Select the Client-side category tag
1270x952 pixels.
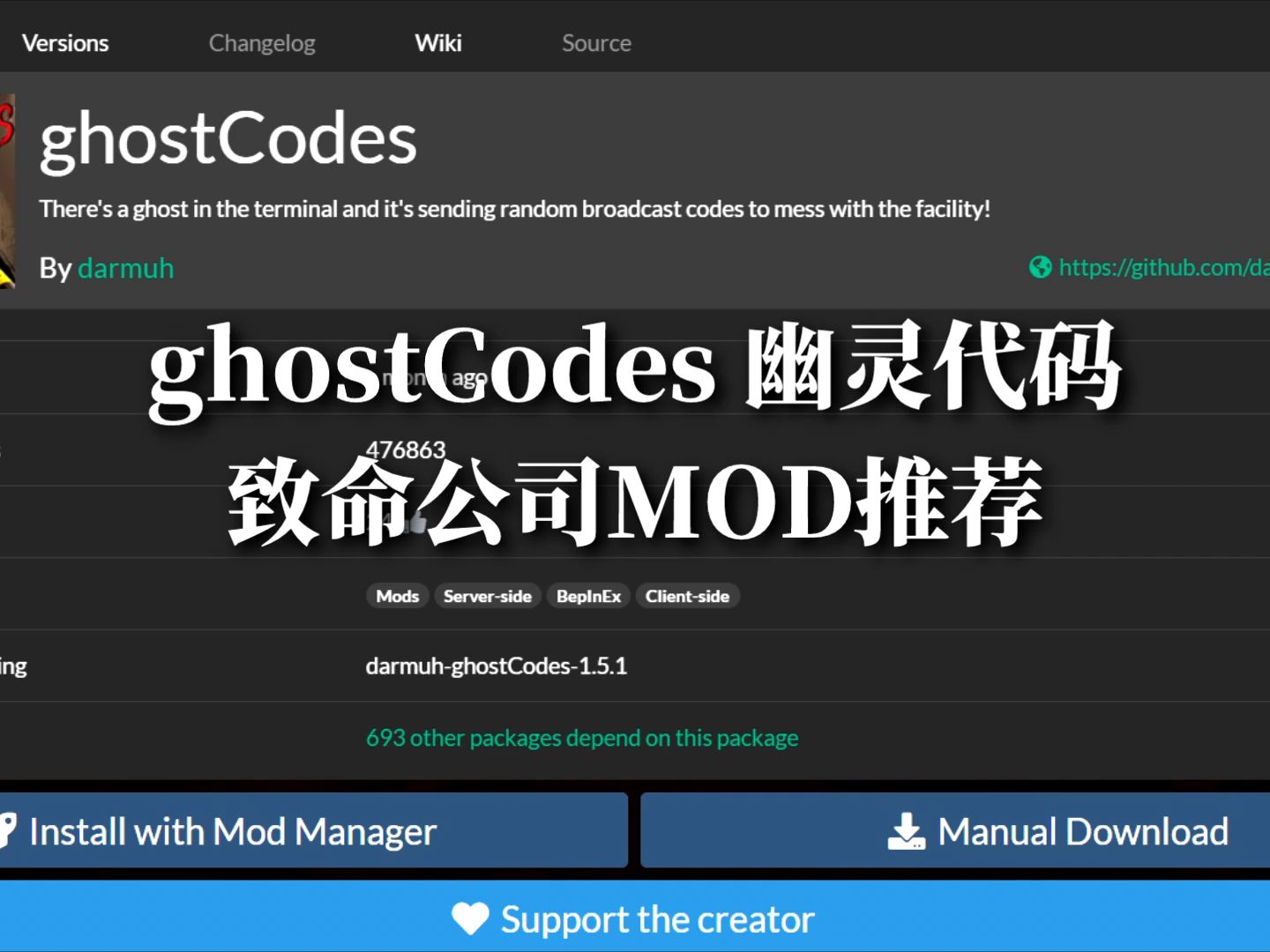pos(687,596)
